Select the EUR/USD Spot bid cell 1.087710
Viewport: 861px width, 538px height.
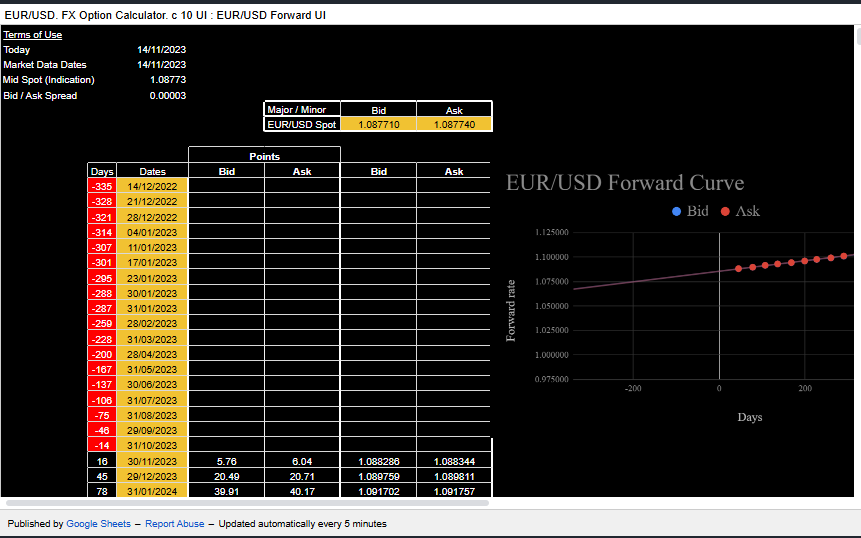click(378, 125)
